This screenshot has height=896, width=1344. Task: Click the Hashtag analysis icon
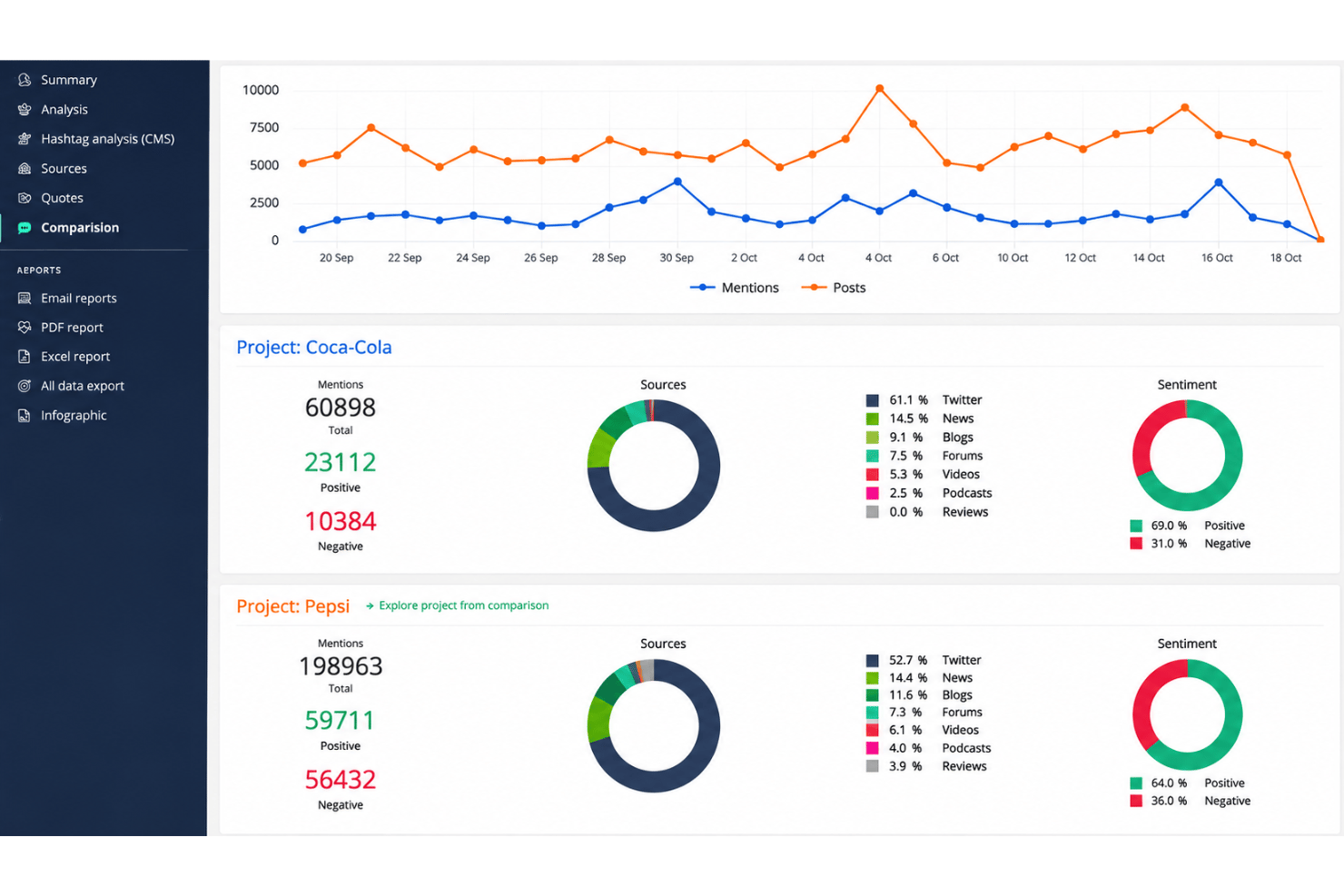(25, 139)
